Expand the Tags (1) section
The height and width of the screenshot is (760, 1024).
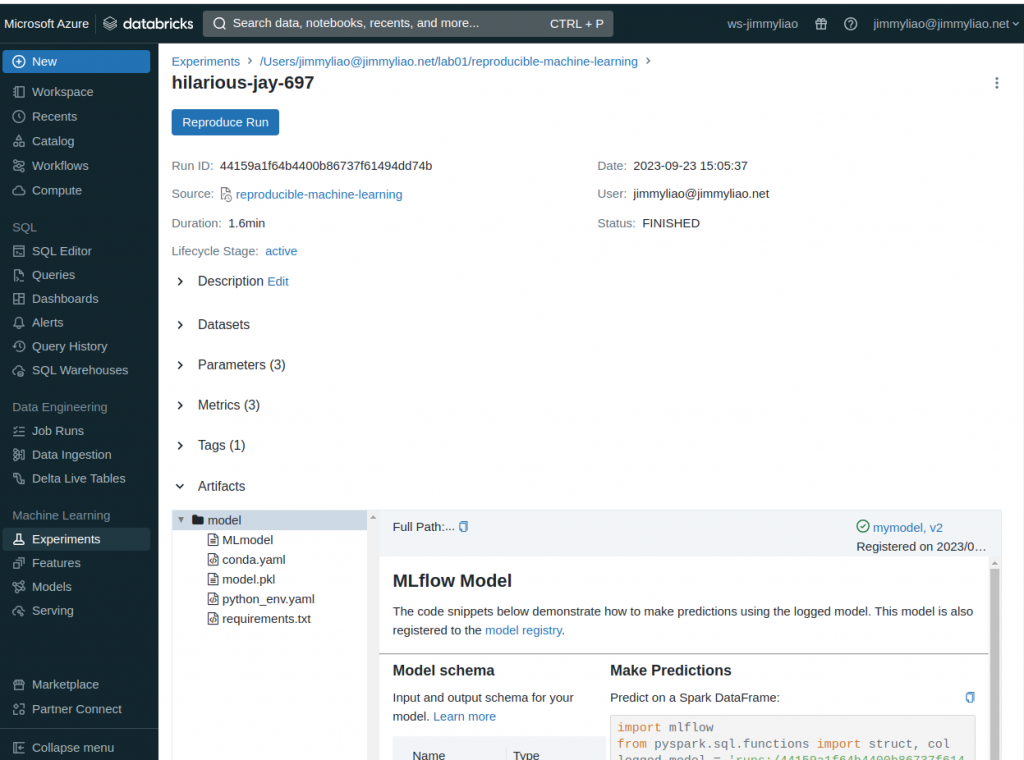click(180, 446)
